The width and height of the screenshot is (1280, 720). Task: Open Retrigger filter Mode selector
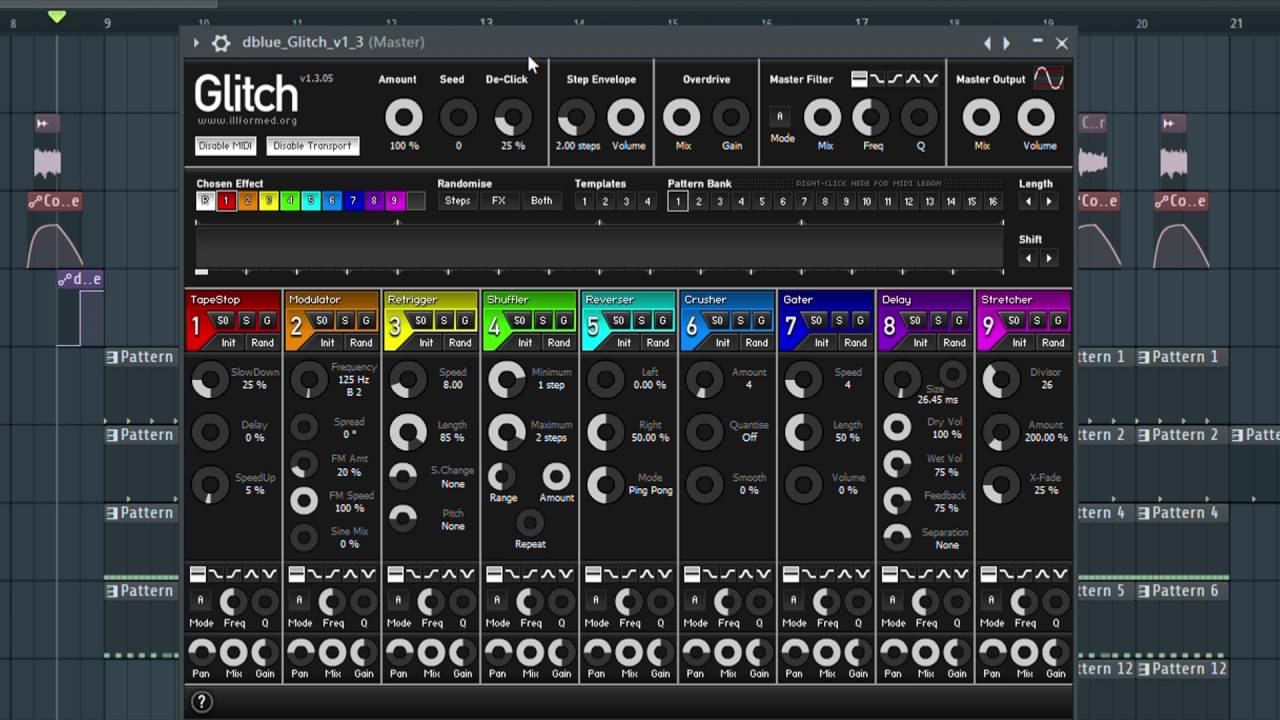tap(398, 600)
